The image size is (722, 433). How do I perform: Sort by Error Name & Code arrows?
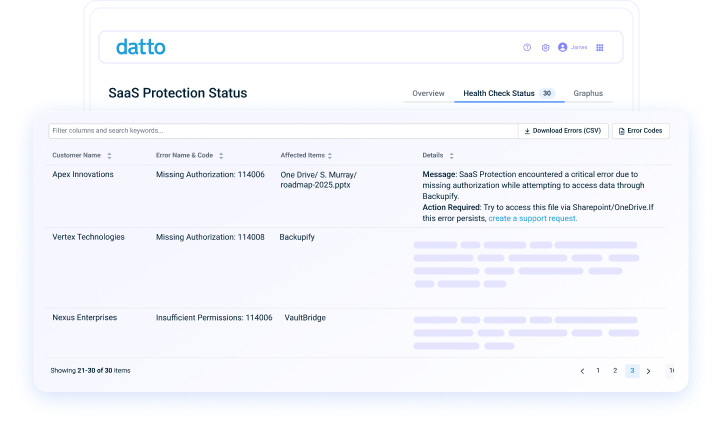click(x=221, y=156)
